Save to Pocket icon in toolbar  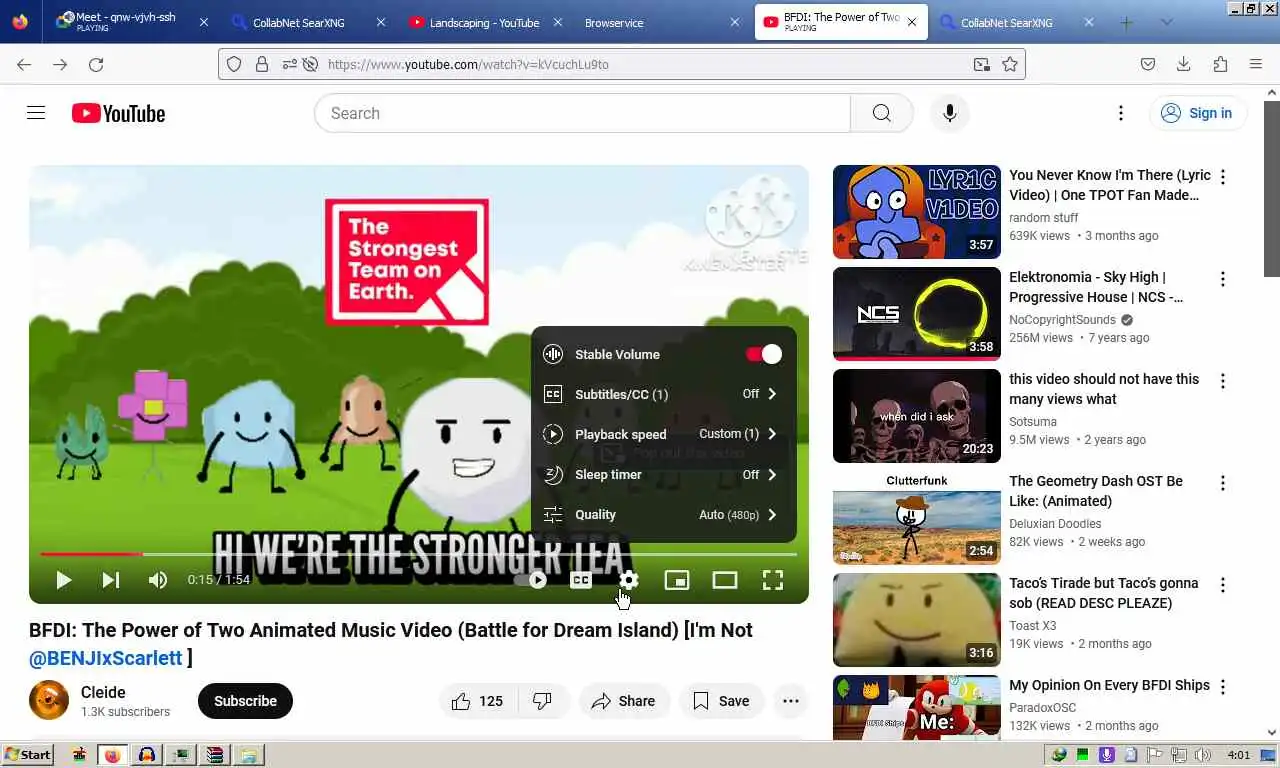1148,64
